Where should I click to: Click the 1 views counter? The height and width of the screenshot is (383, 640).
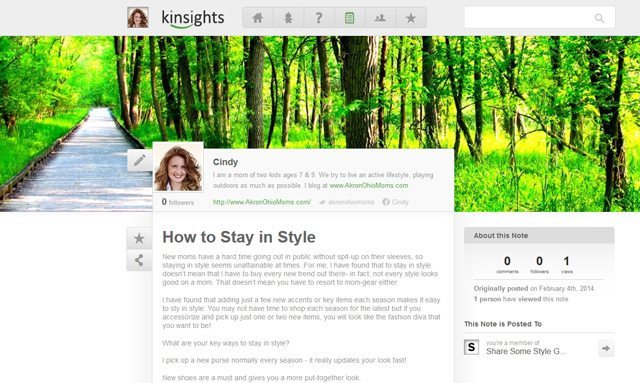point(567,265)
